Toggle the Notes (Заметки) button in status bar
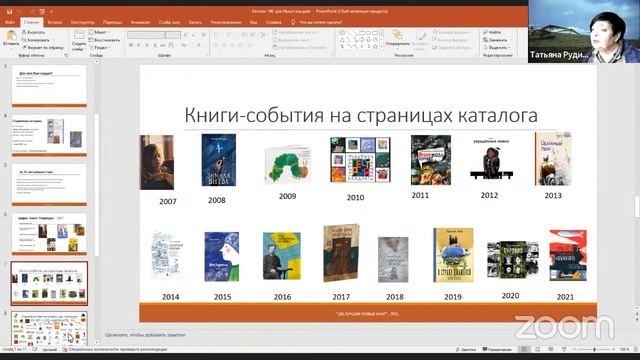The width and height of the screenshot is (640, 360). (466, 349)
